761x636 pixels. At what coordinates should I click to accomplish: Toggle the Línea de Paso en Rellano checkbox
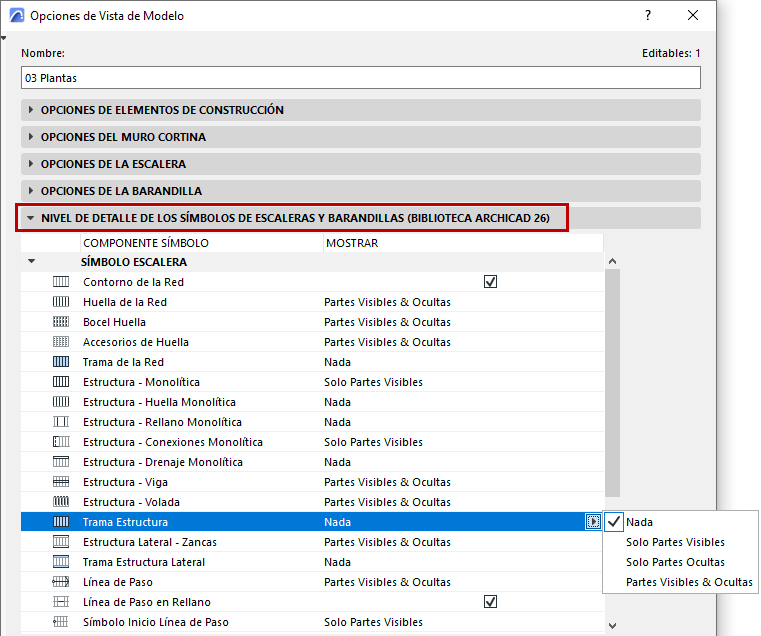pos(490,602)
